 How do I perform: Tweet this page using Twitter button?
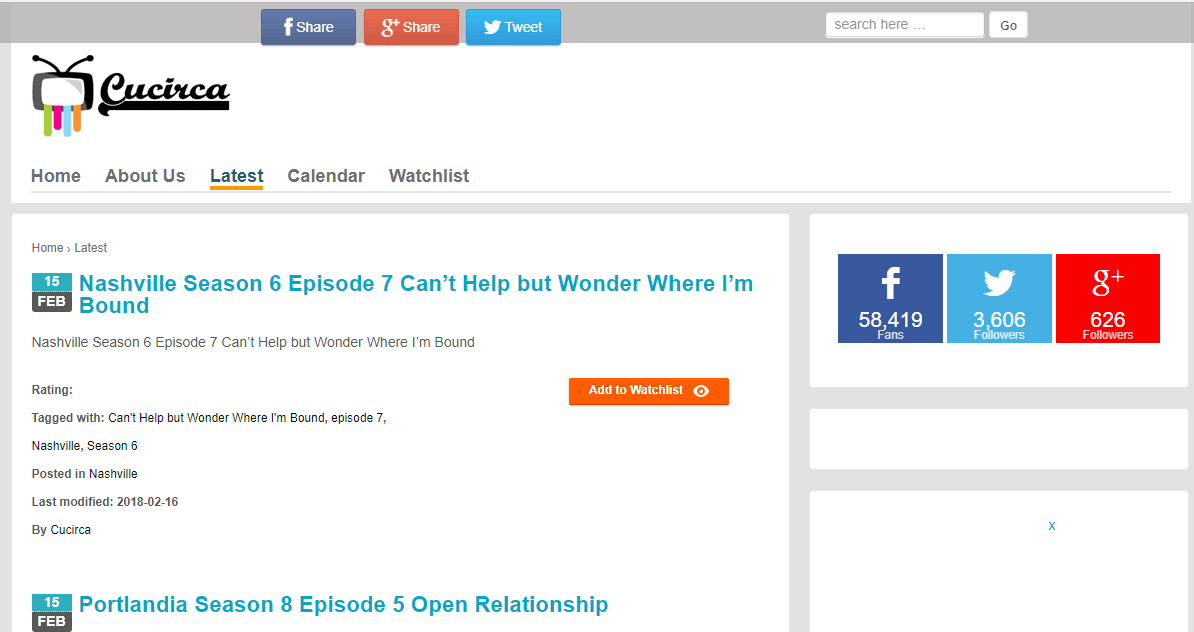(513, 27)
